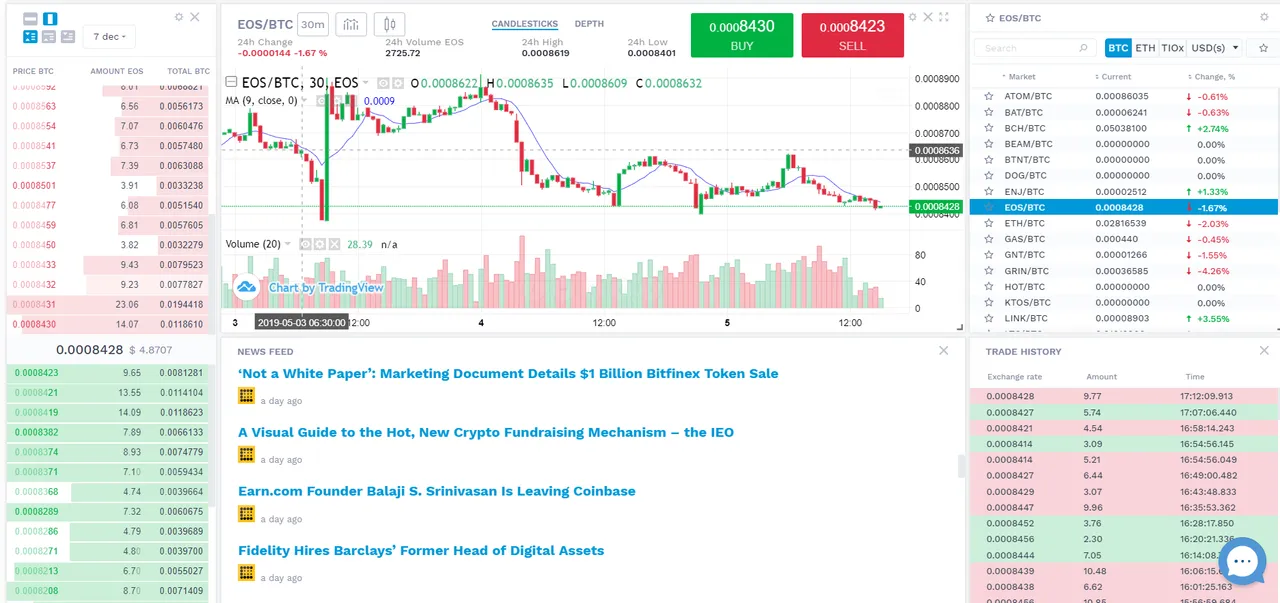Open the Volume (20) indicator dropdown arrow
Viewport: 1280px width, 603px height.
pyautogui.click(x=288, y=244)
